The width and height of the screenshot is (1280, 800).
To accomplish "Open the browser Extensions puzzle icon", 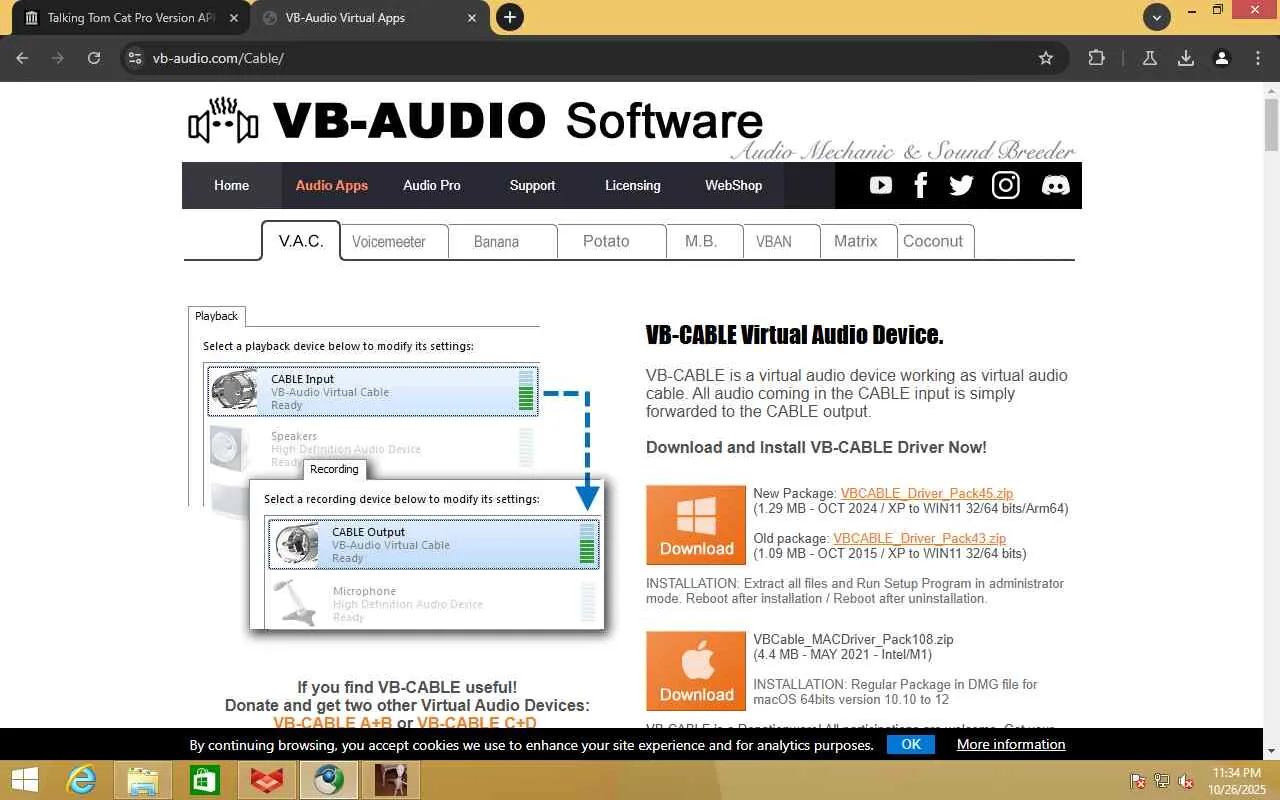I will (x=1097, y=58).
